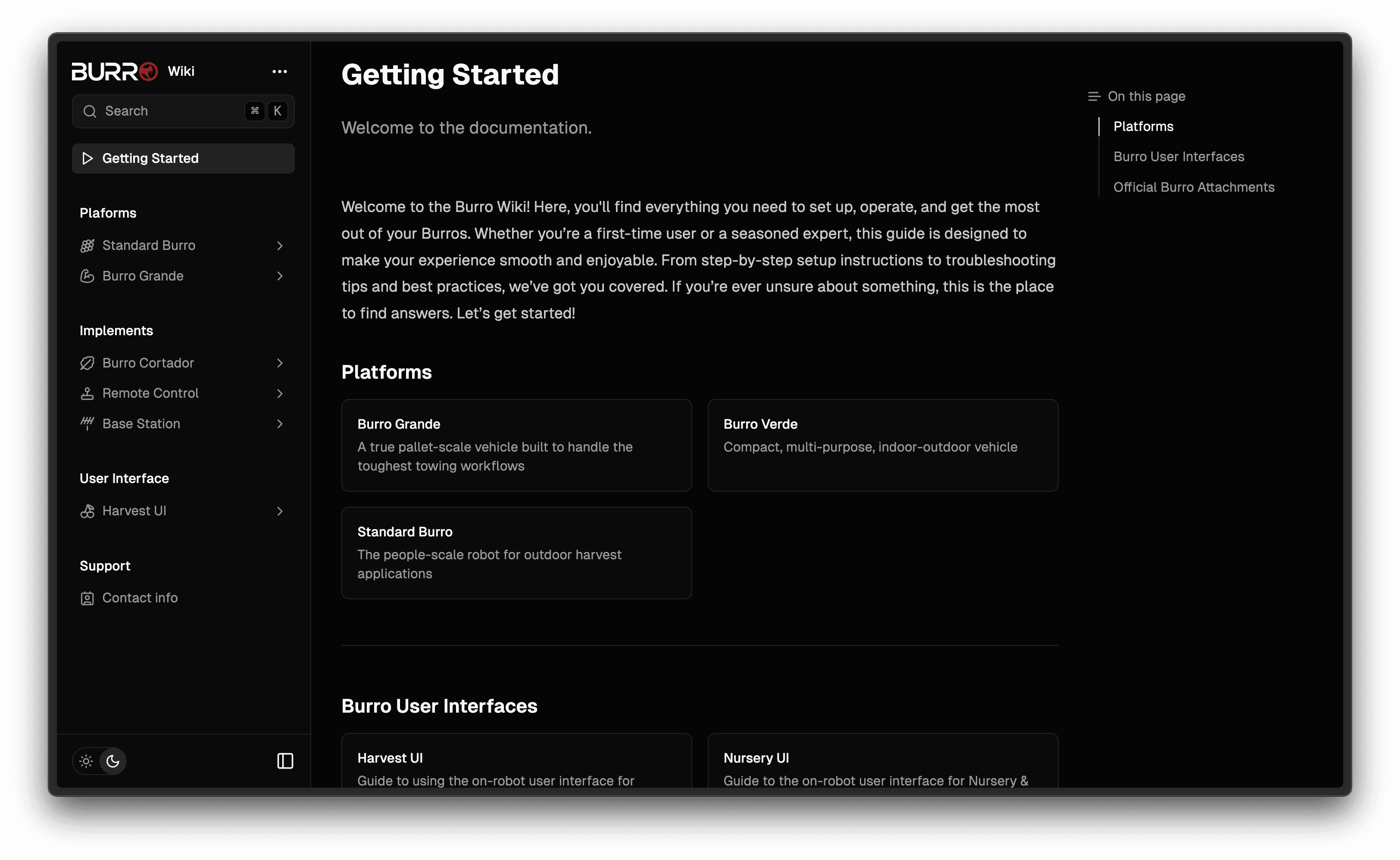This screenshot has width=1400, height=860.
Task: Click the Burro Verde platform card
Action: coord(883,445)
